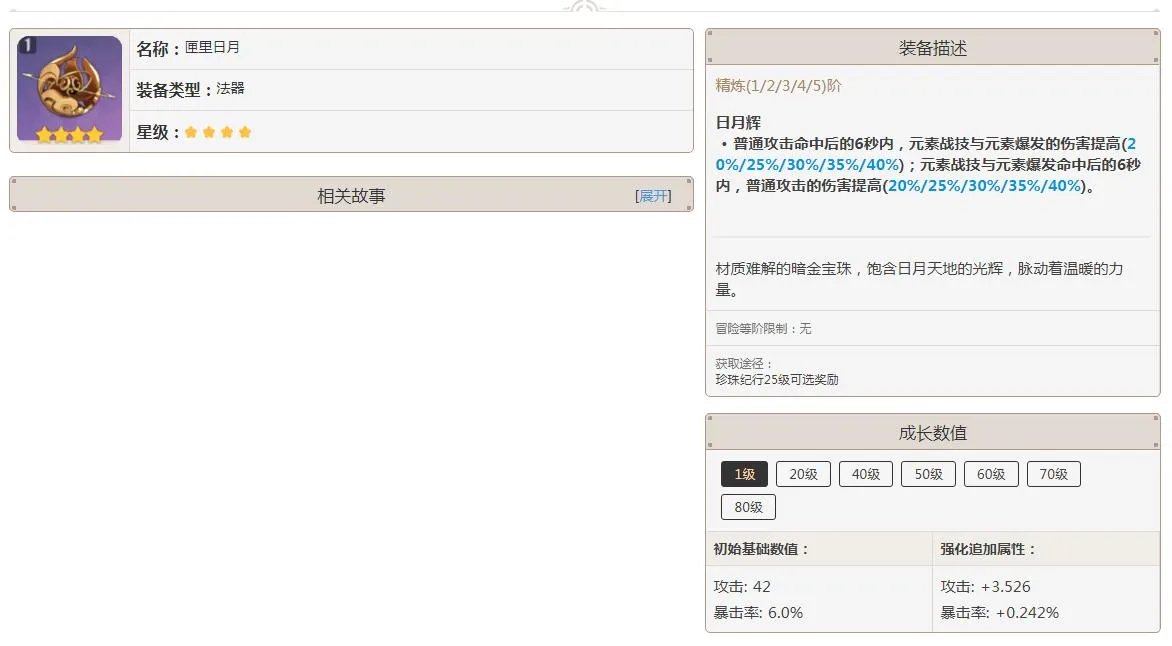The image size is (1172, 646).
Task: Click the decorative ornament at page top
Action: pos(585,7)
